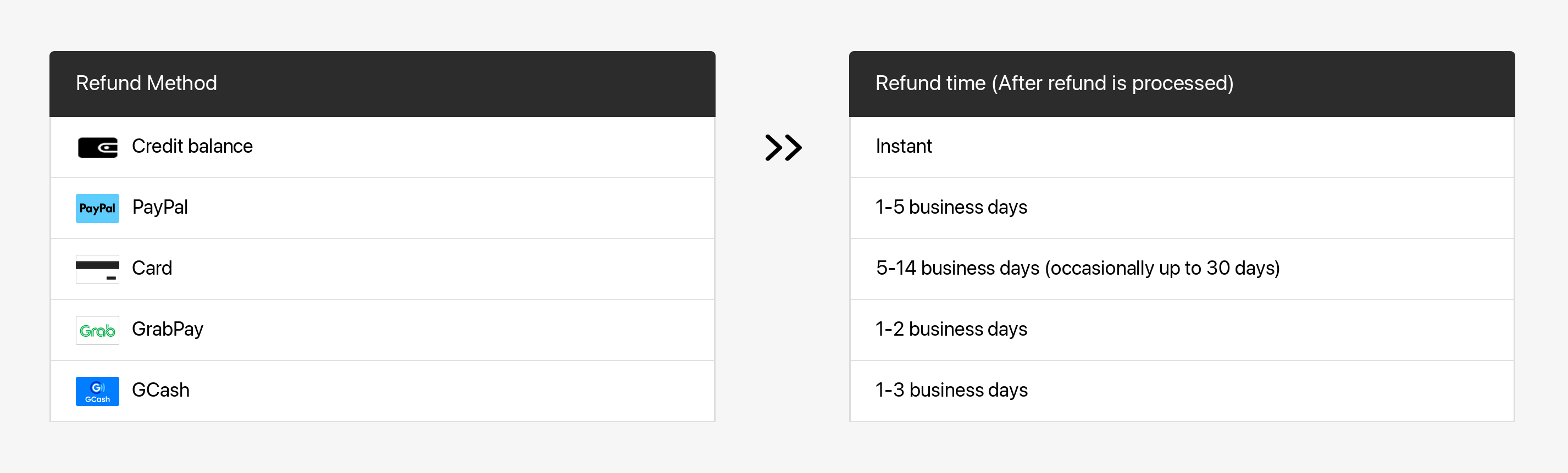Click the "1-3 business days" text
1568x473 pixels.
951,390
